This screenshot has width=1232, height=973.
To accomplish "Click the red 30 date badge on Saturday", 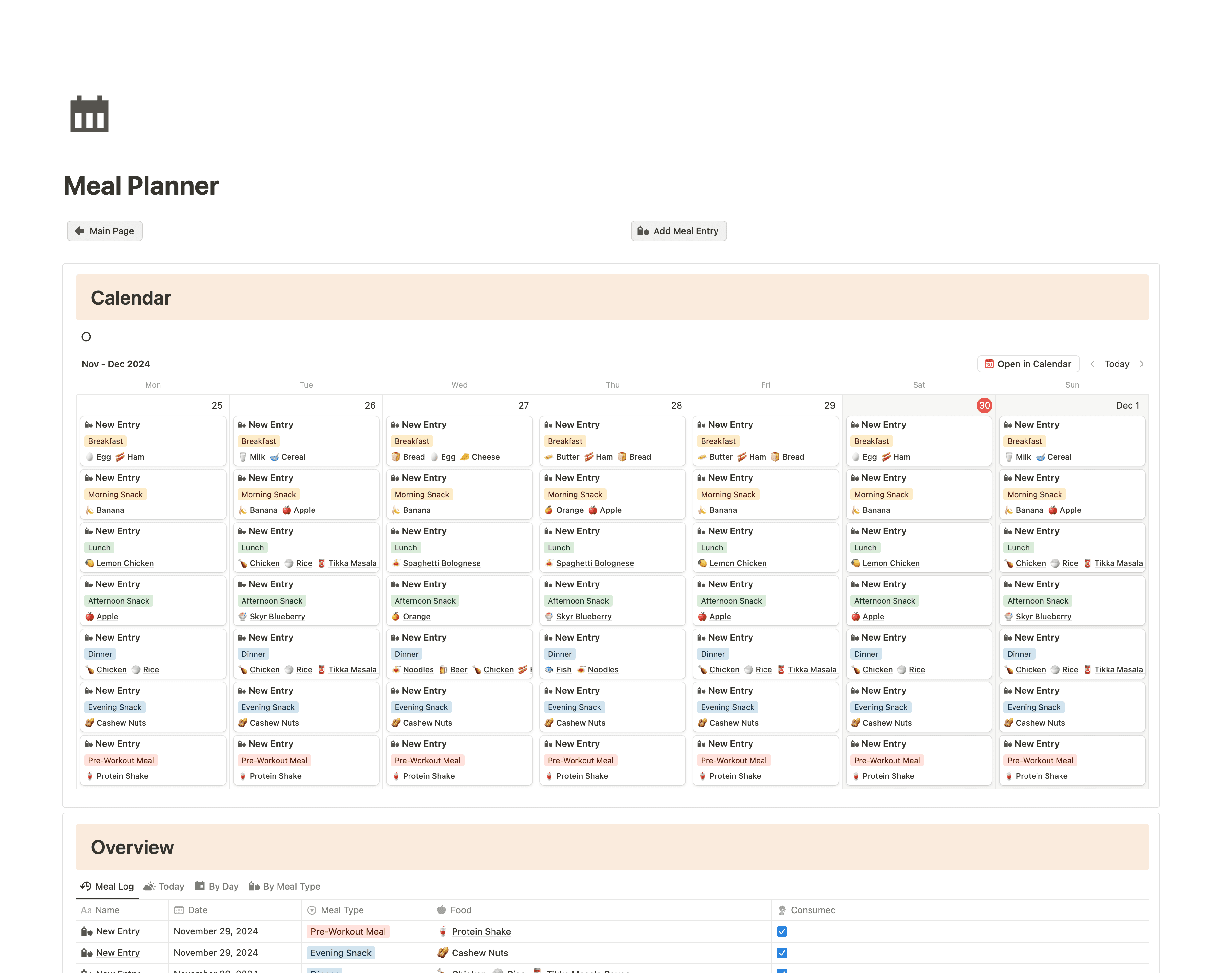I will click(984, 405).
